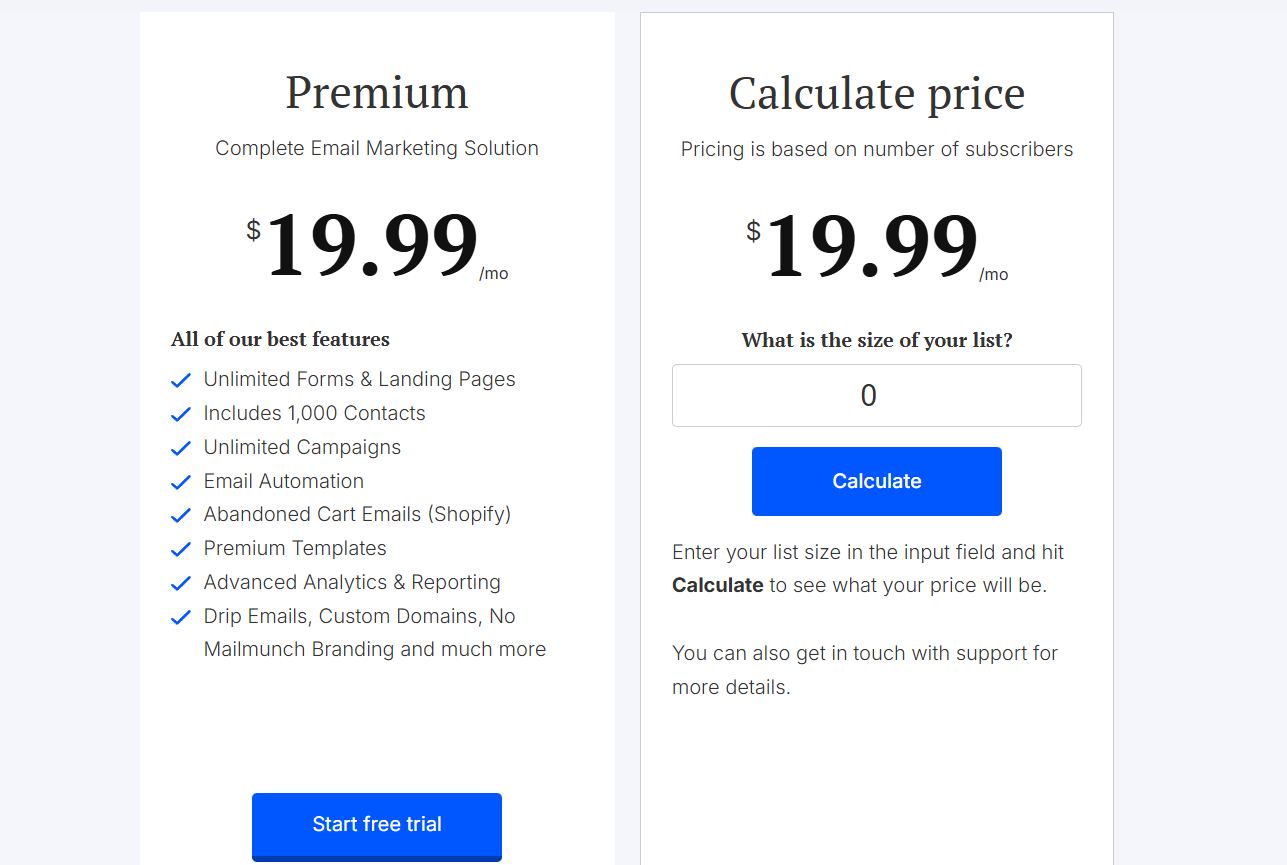Click the checkmark beside Includes 1,000 Contacts
The width and height of the screenshot is (1287, 865).
point(181,414)
